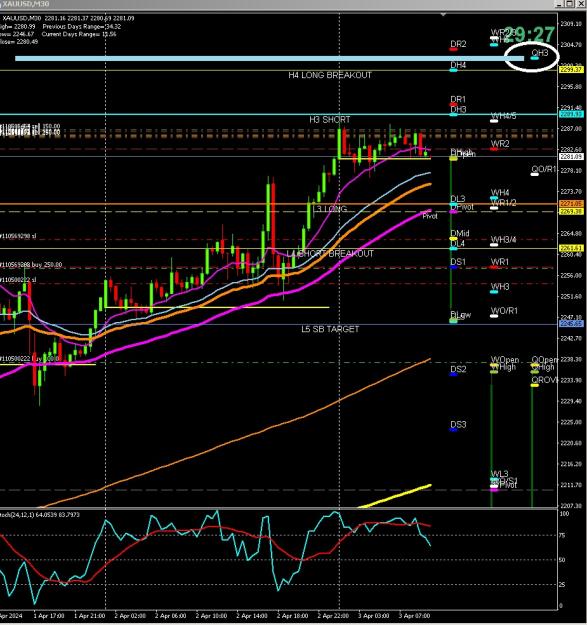The width and height of the screenshot is (587, 625).
Task: Click the L5 SB TARGET text
Action: [x=330, y=329]
